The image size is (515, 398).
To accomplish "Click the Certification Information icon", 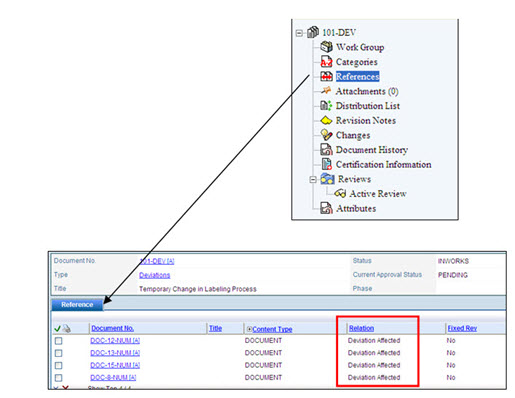I will pos(326,164).
